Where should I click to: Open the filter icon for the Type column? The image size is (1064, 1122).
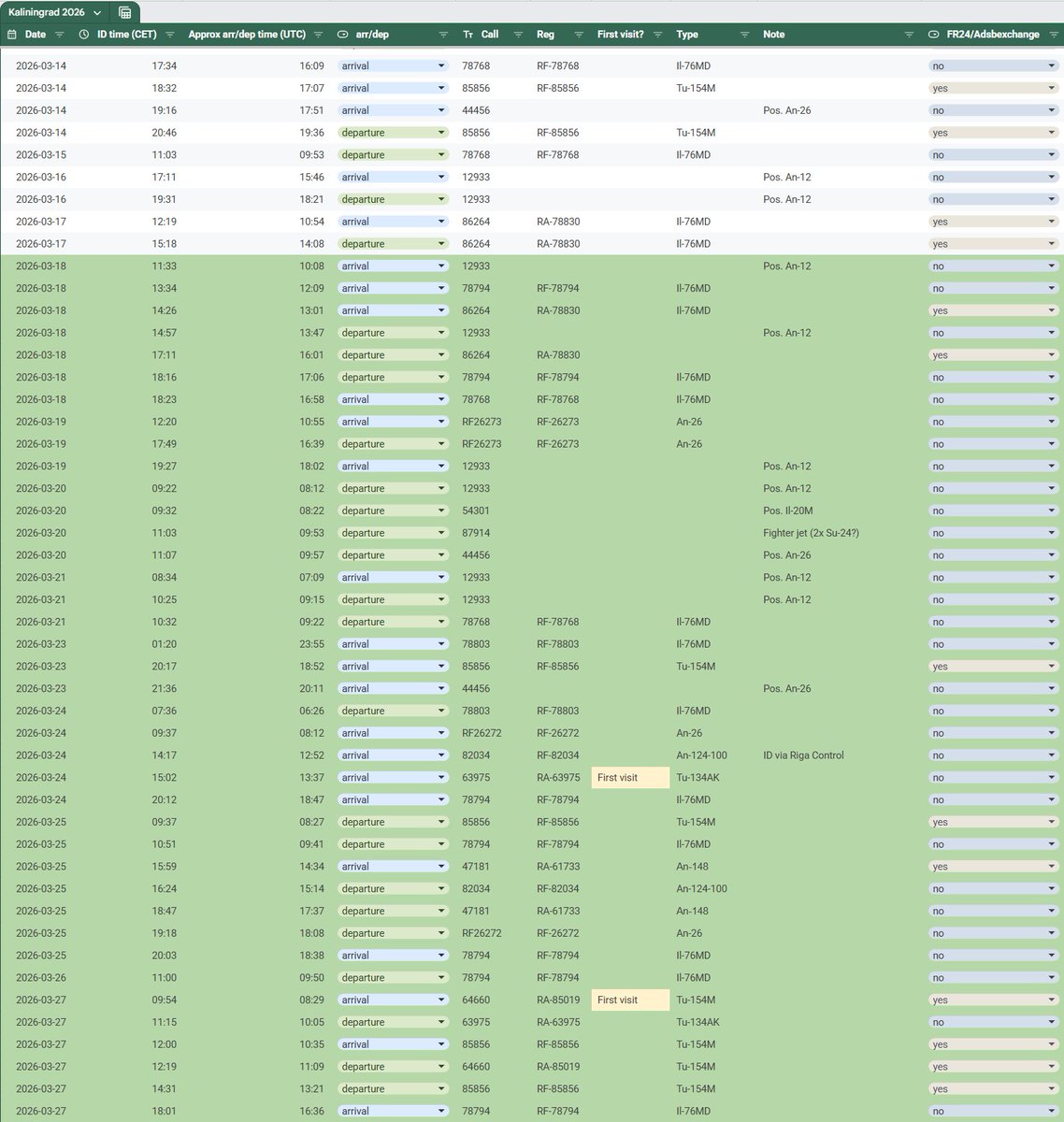pyautogui.click(x=744, y=35)
